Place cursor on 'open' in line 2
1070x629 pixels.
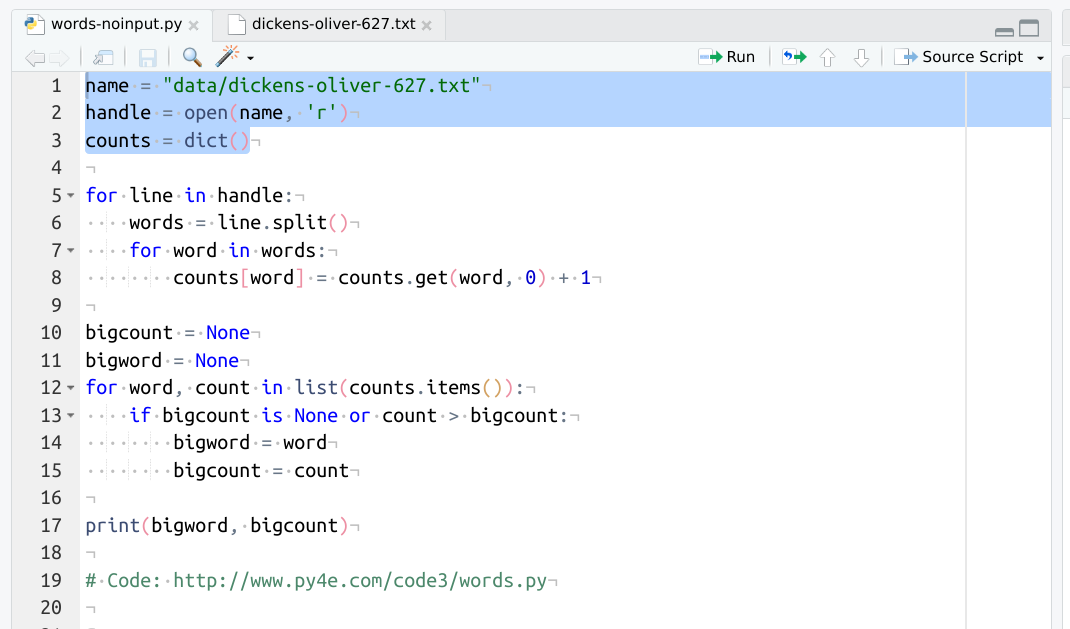point(206,113)
